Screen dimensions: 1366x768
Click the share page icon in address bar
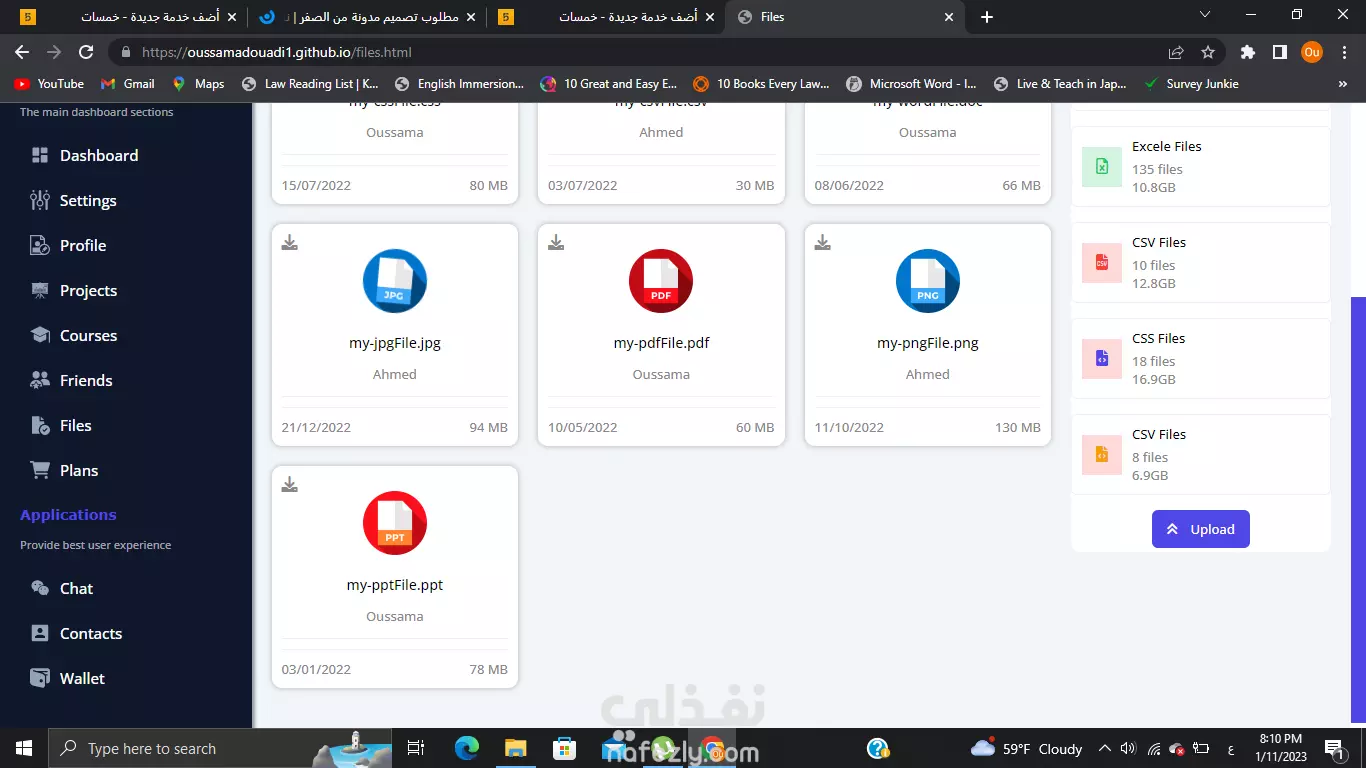[x=1176, y=52]
